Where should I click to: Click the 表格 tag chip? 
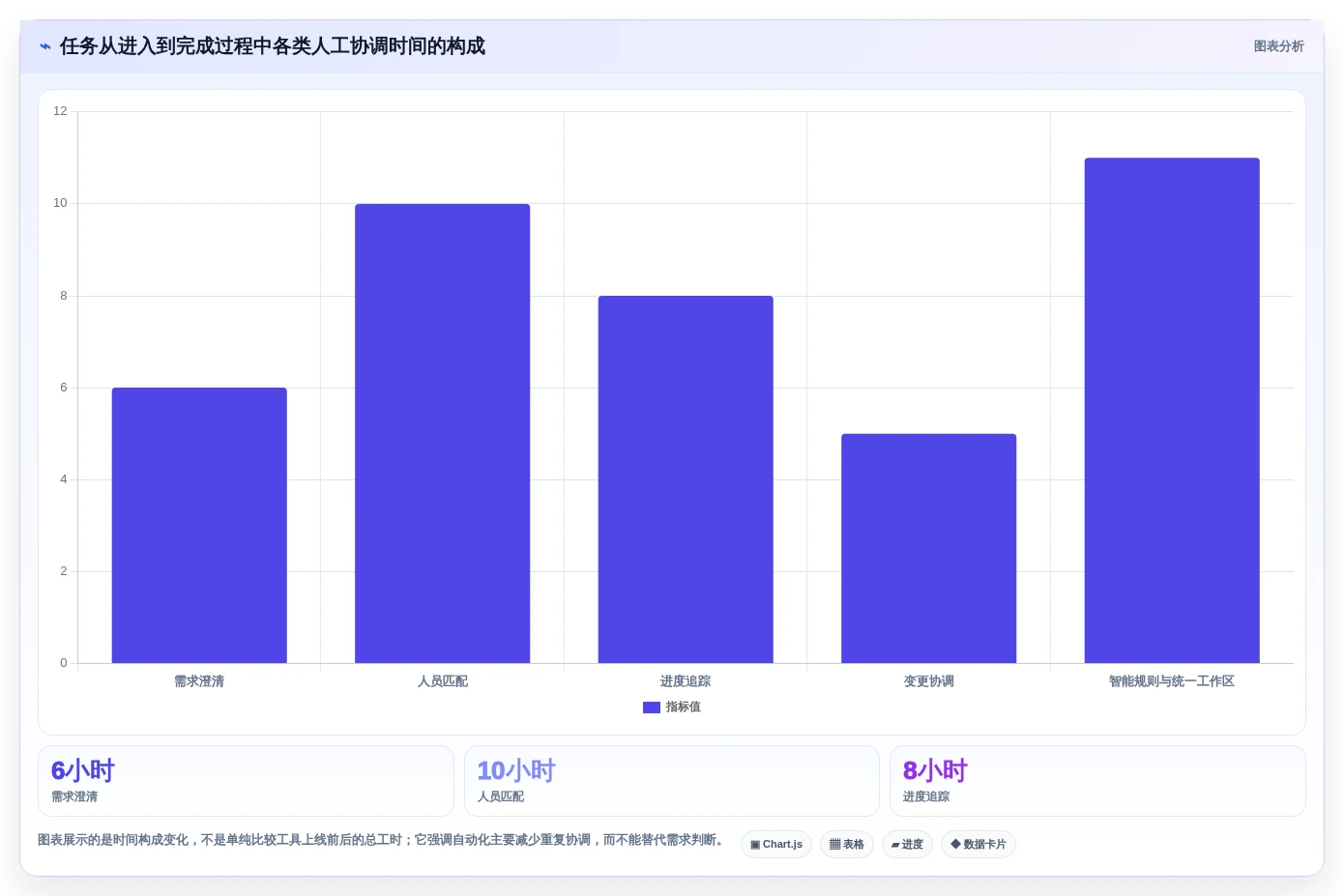(847, 845)
